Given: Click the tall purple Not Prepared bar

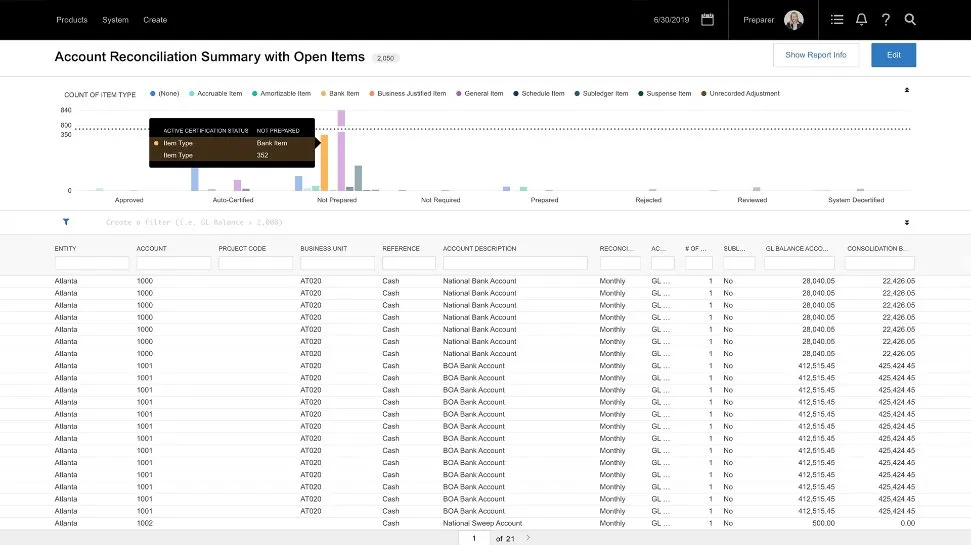Looking at the screenshot, I should pyautogui.click(x=341, y=150).
